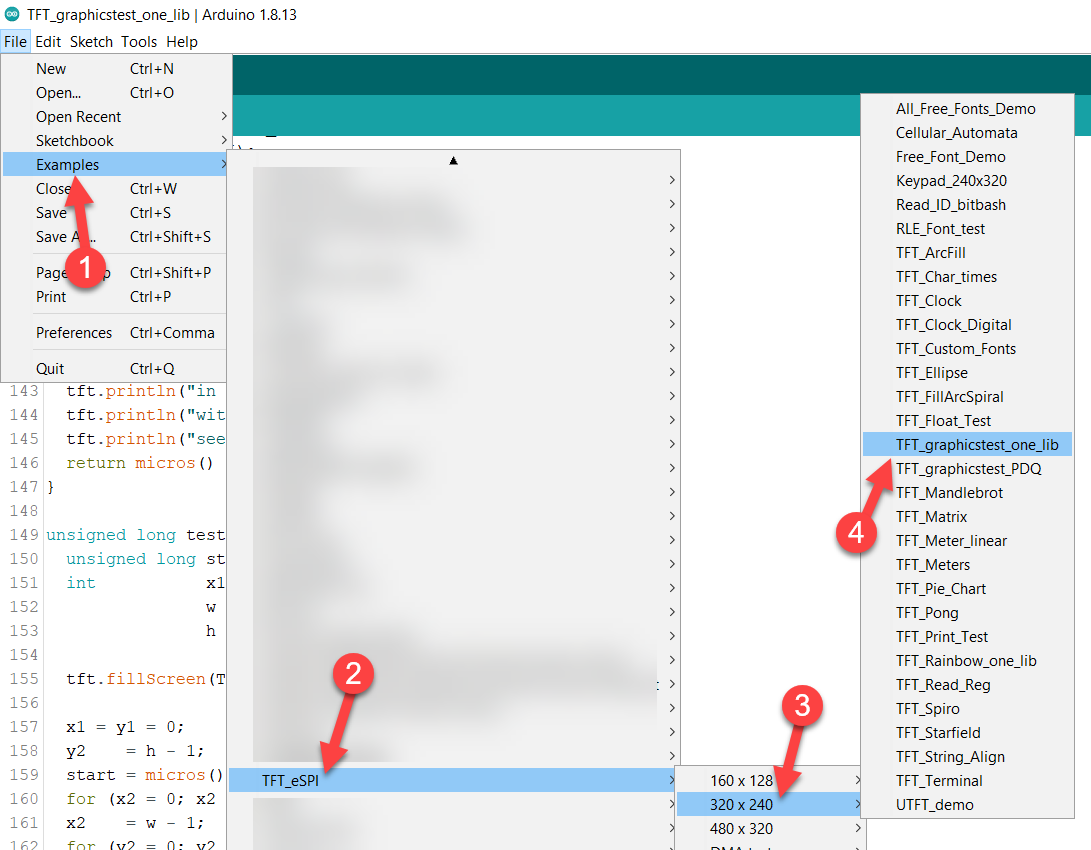Open the Sketch menu
Screen dimensions: 1091x850
click(x=91, y=42)
